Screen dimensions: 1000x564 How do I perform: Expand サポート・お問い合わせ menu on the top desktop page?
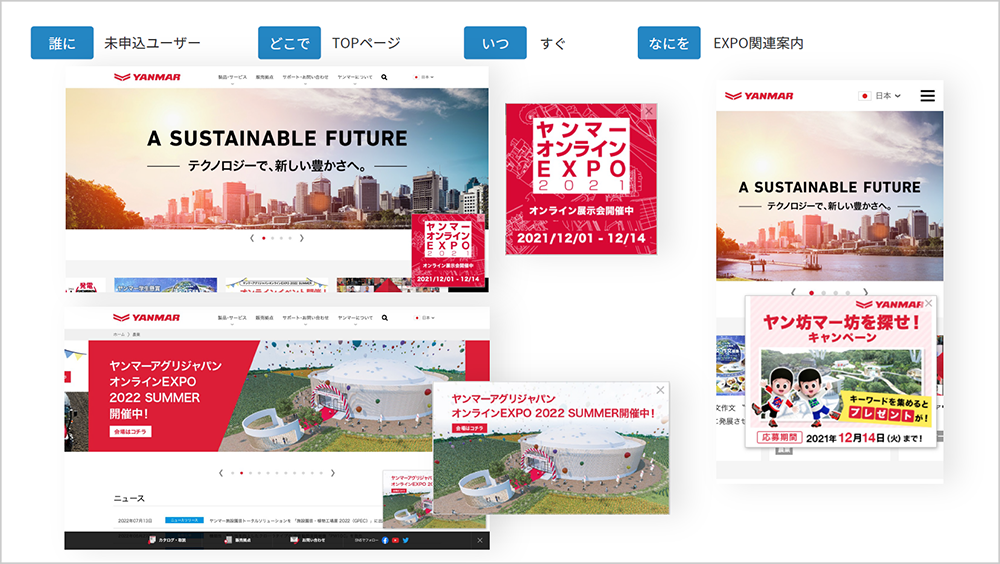305,78
